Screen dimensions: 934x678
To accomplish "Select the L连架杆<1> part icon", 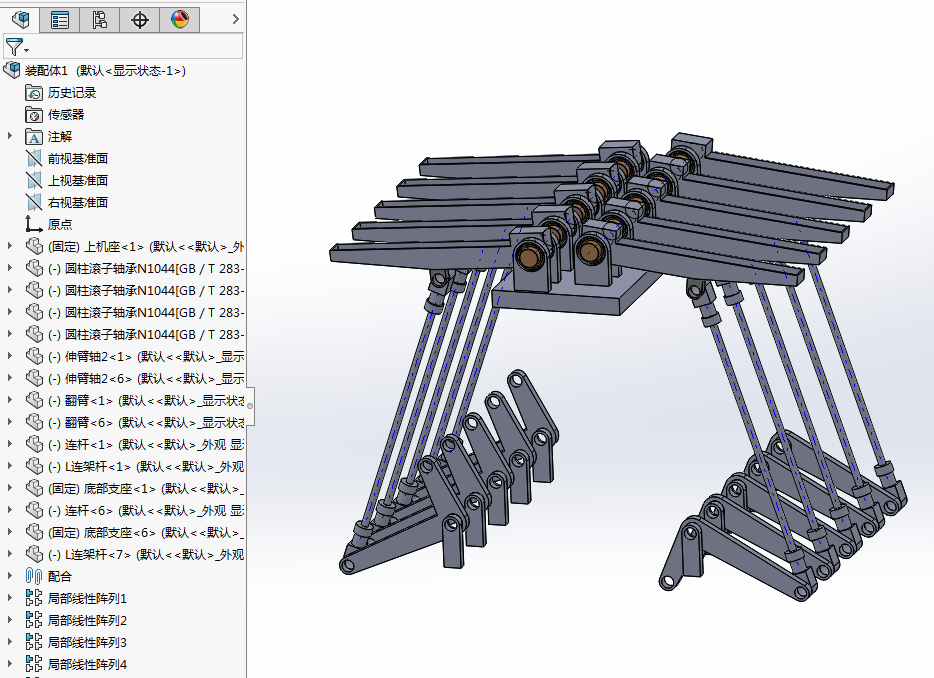I will [x=35, y=466].
